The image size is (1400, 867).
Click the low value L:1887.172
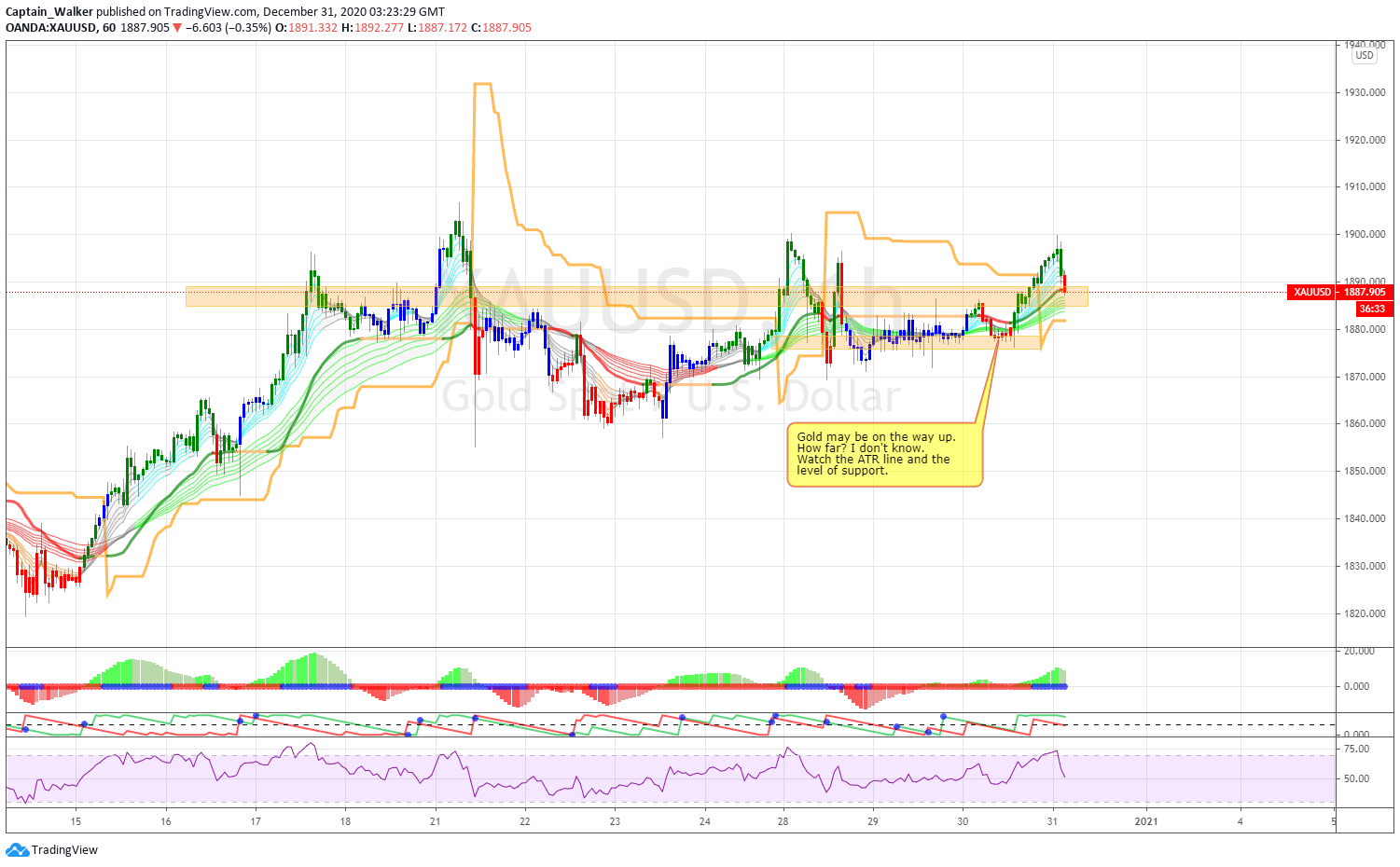(x=437, y=28)
